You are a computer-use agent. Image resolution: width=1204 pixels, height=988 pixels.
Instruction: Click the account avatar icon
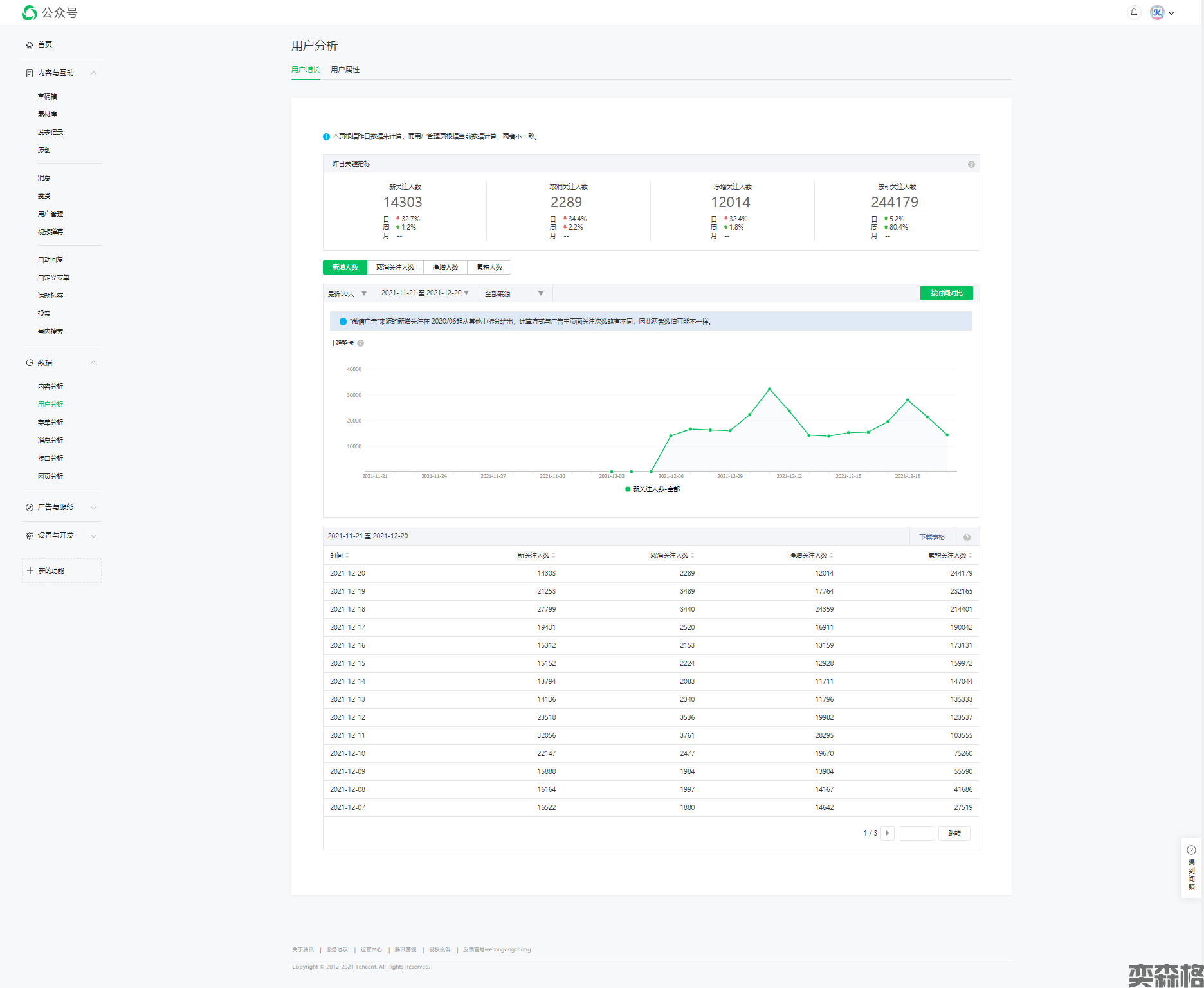pyautogui.click(x=1157, y=12)
